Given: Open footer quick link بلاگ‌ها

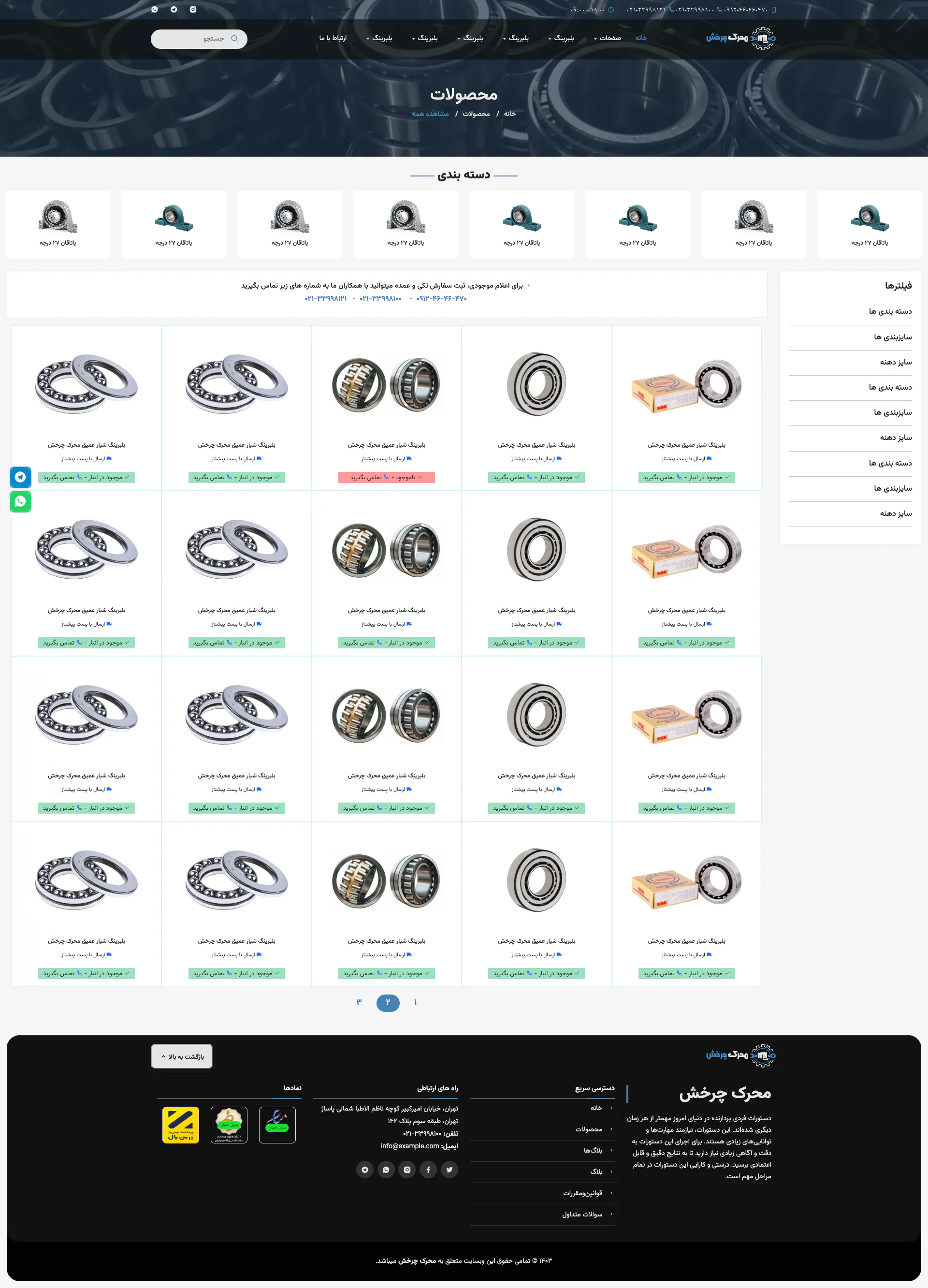Looking at the screenshot, I should coord(593,1150).
